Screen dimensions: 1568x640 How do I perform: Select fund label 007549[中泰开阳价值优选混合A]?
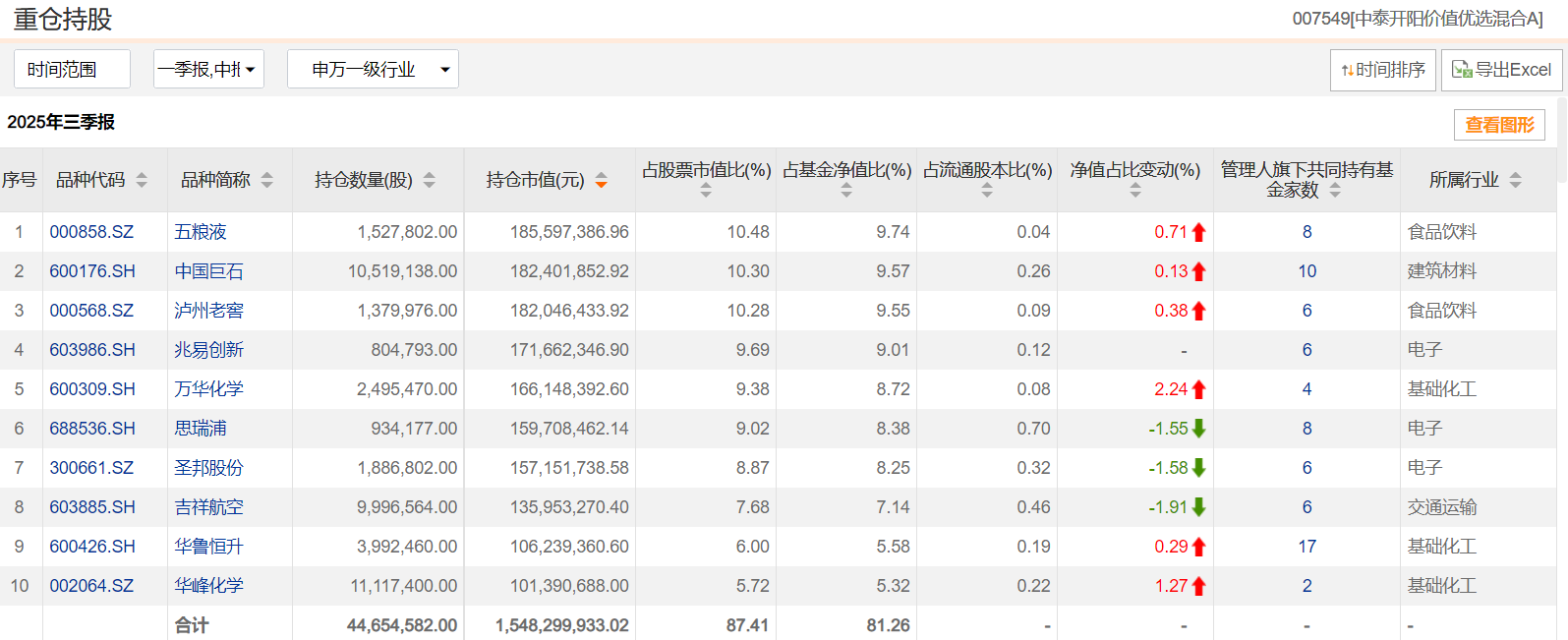(x=1418, y=19)
